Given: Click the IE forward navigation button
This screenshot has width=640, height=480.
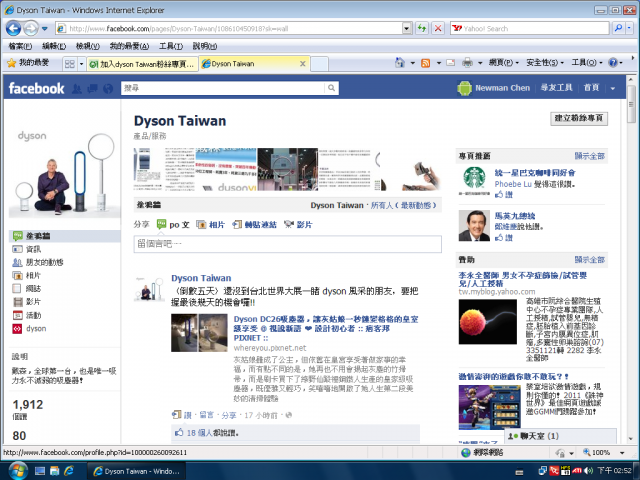Looking at the screenshot, I should pyautogui.click(x=30, y=29).
